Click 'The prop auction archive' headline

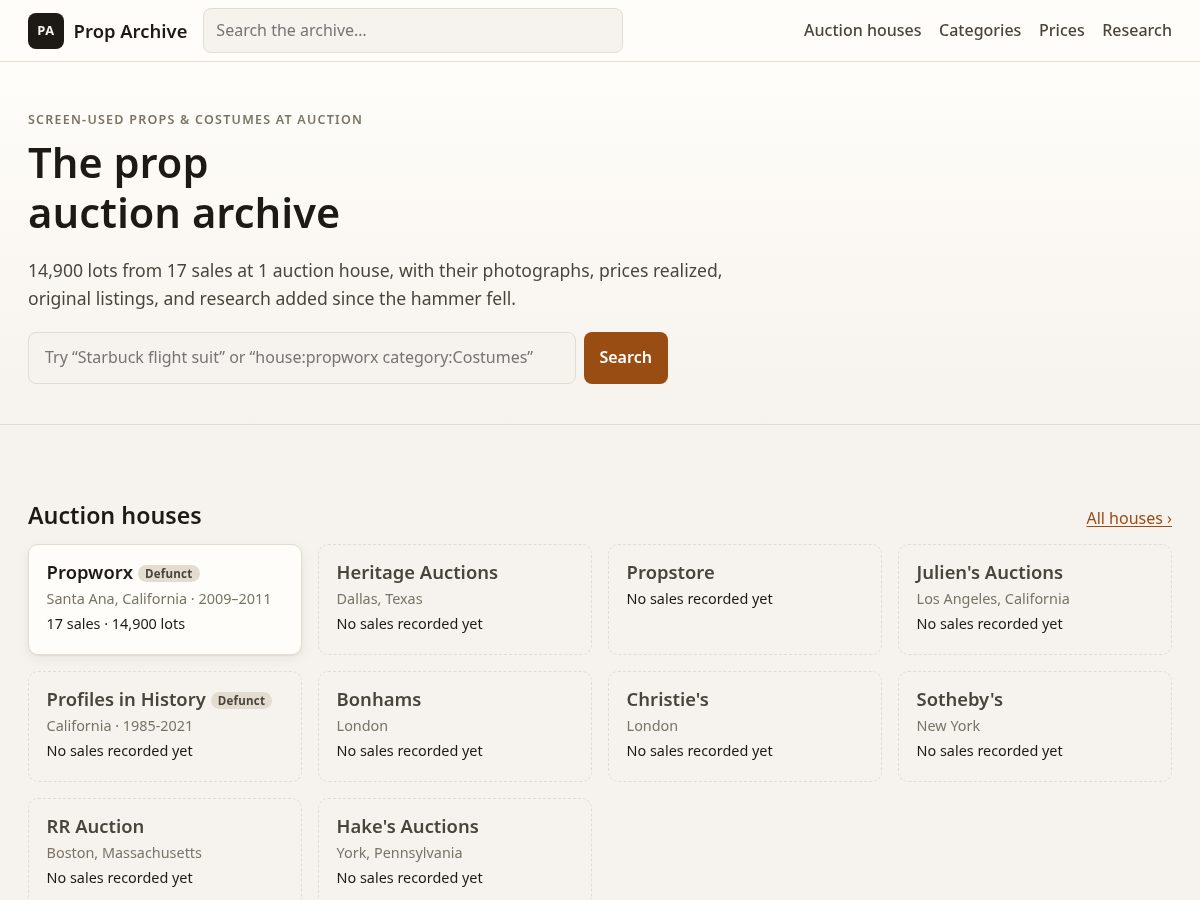184,188
